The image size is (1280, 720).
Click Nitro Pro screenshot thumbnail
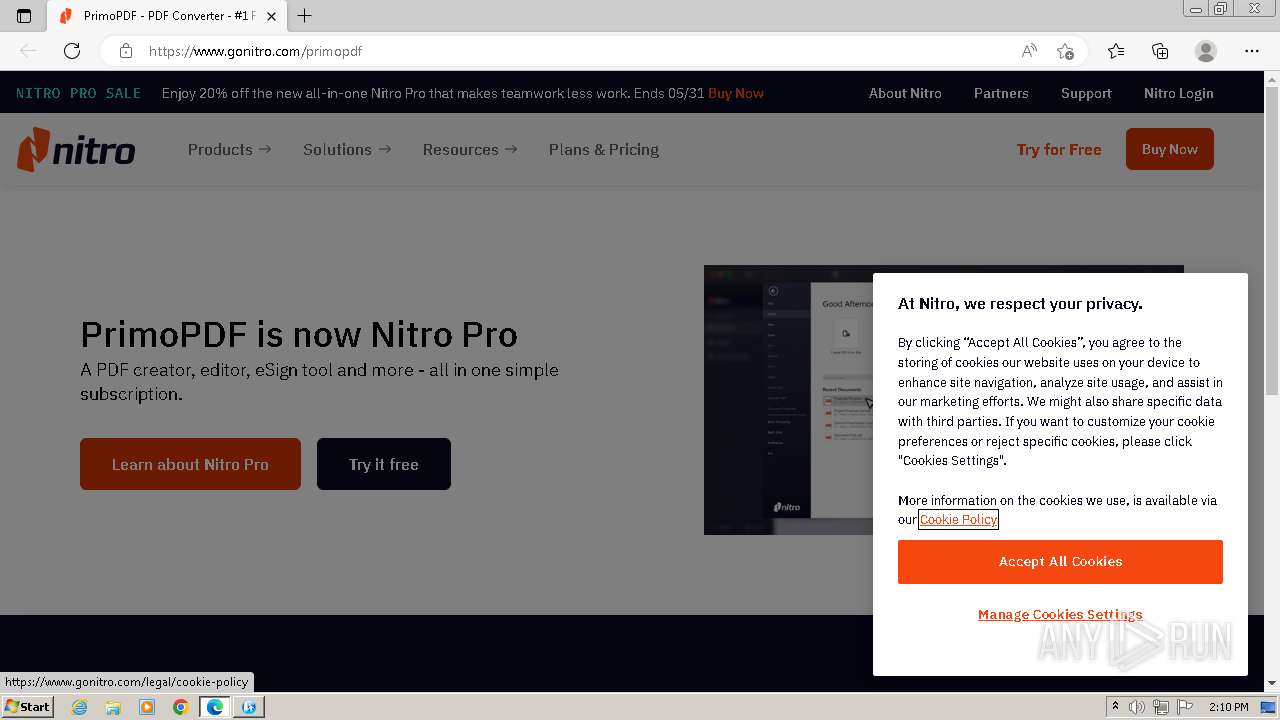788,400
